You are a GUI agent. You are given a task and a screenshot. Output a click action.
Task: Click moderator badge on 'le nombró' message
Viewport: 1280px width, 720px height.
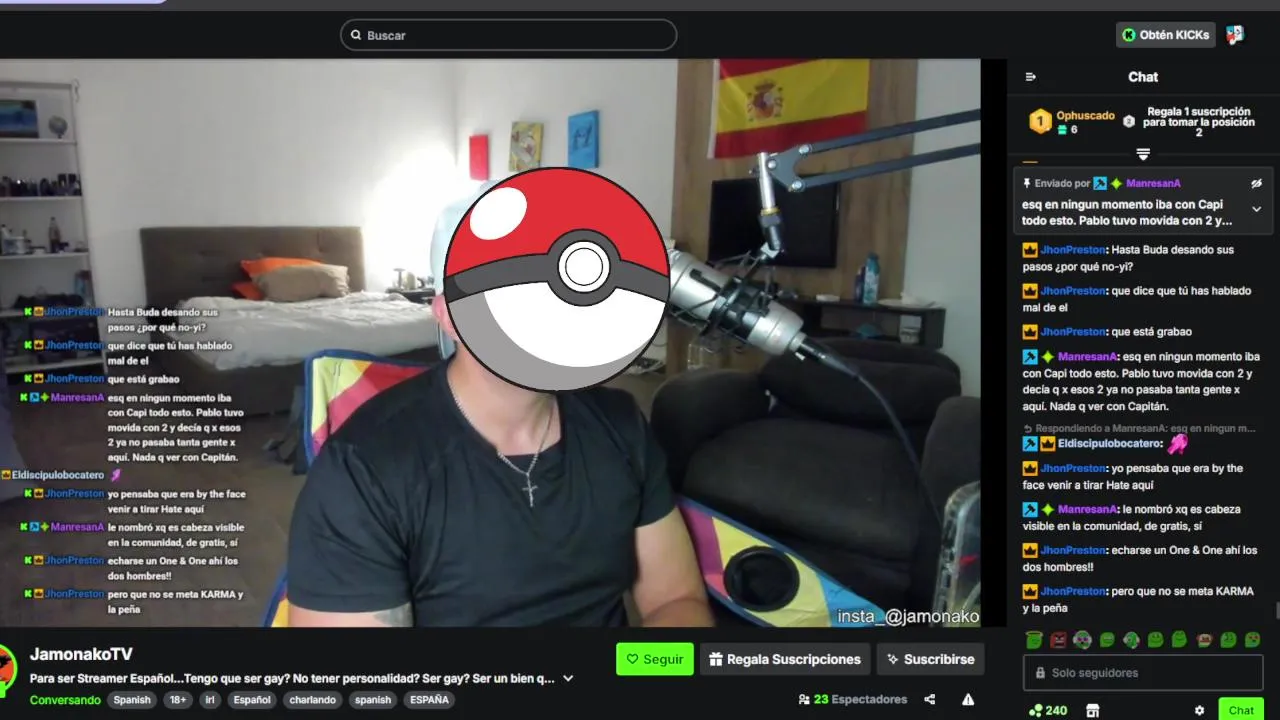1029,509
